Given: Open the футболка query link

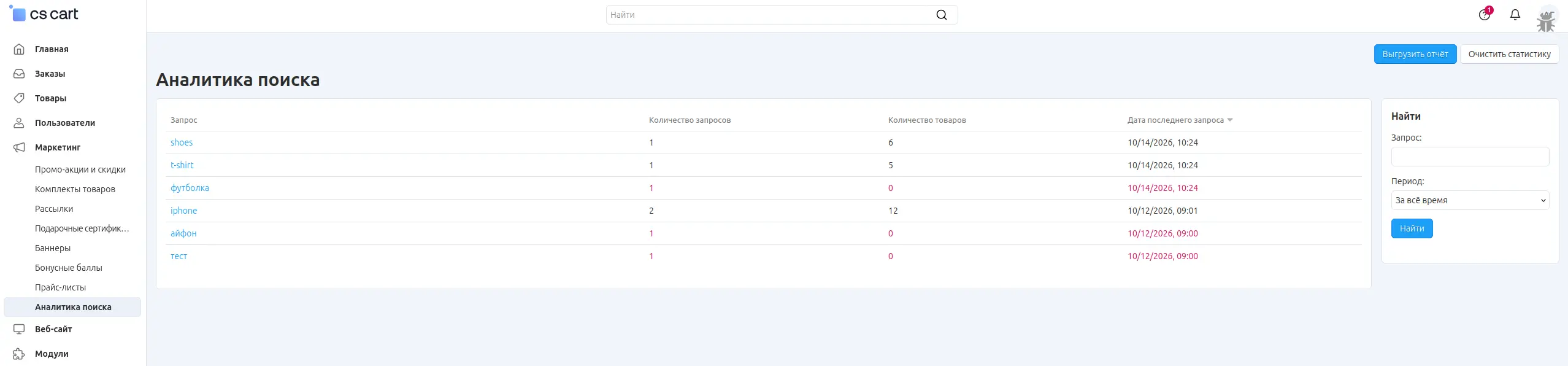Looking at the screenshot, I should coord(190,188).
